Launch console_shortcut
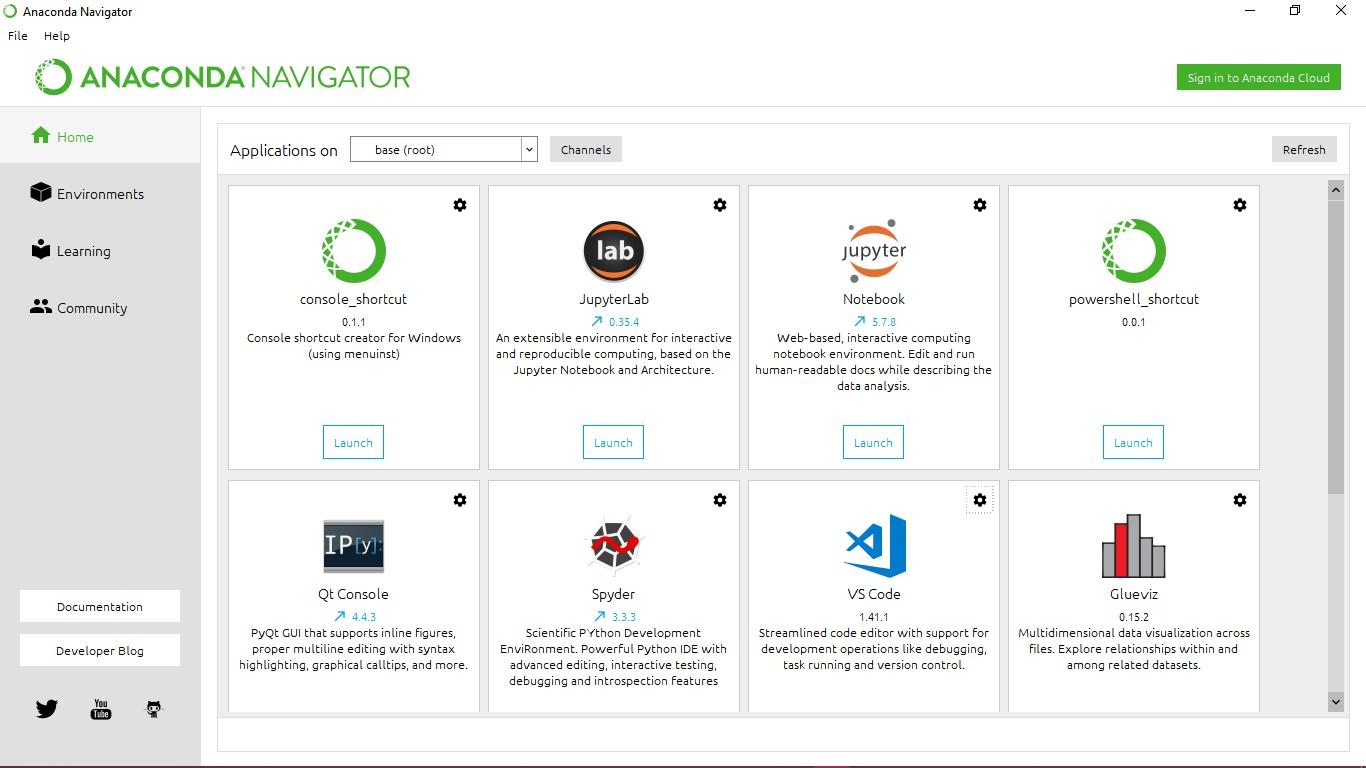1366x768 pixels. (x=353, y=442)
